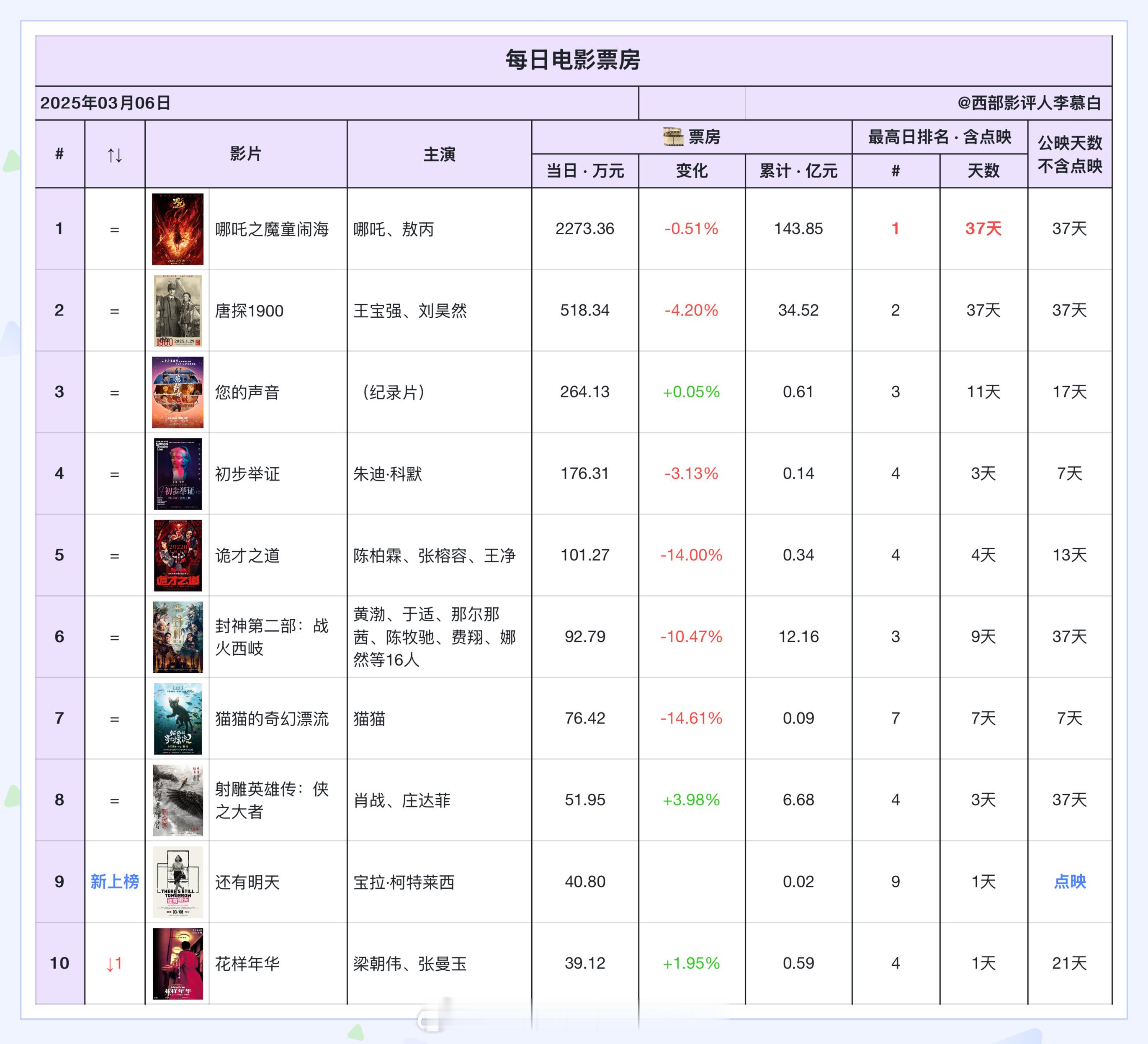The image size is (1148, 1044).
Task: Click the 影片 column header
Action: click(245, 154)
